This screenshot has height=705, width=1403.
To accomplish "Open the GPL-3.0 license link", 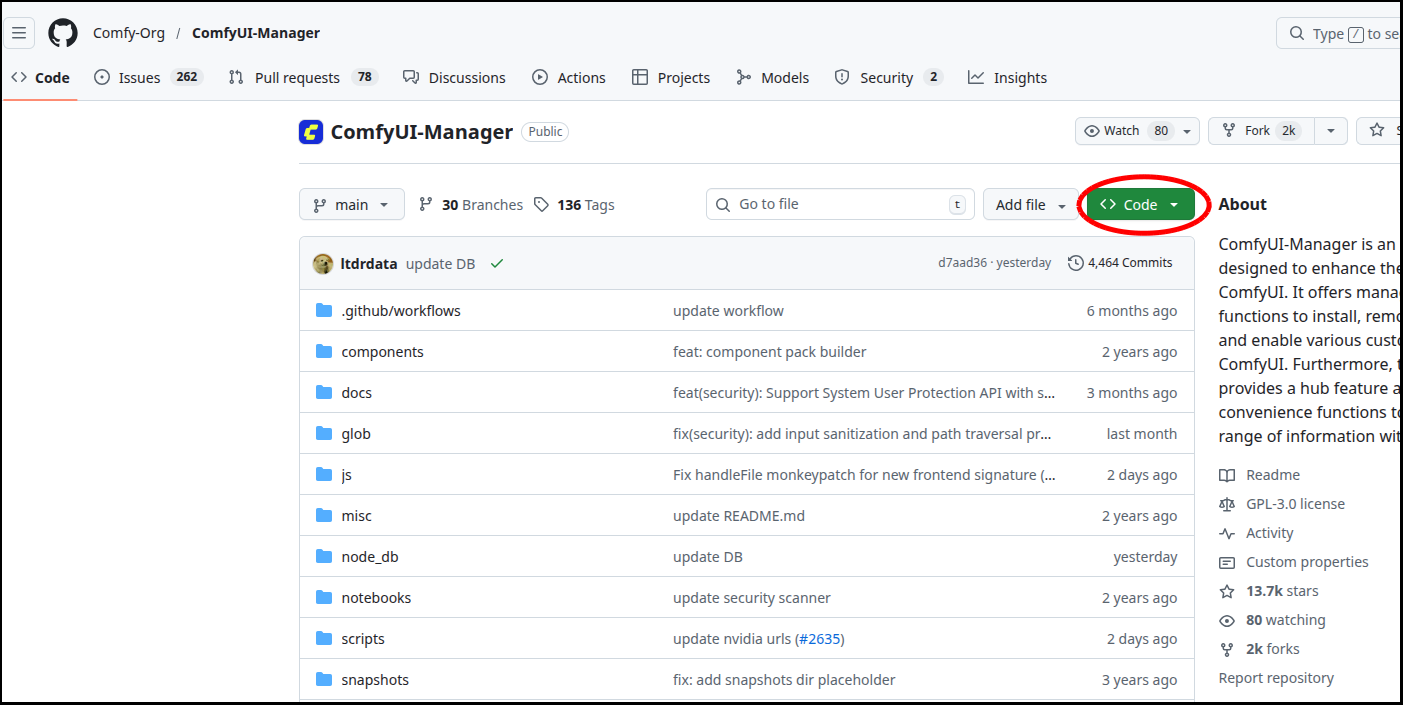I will (1295, 504).
